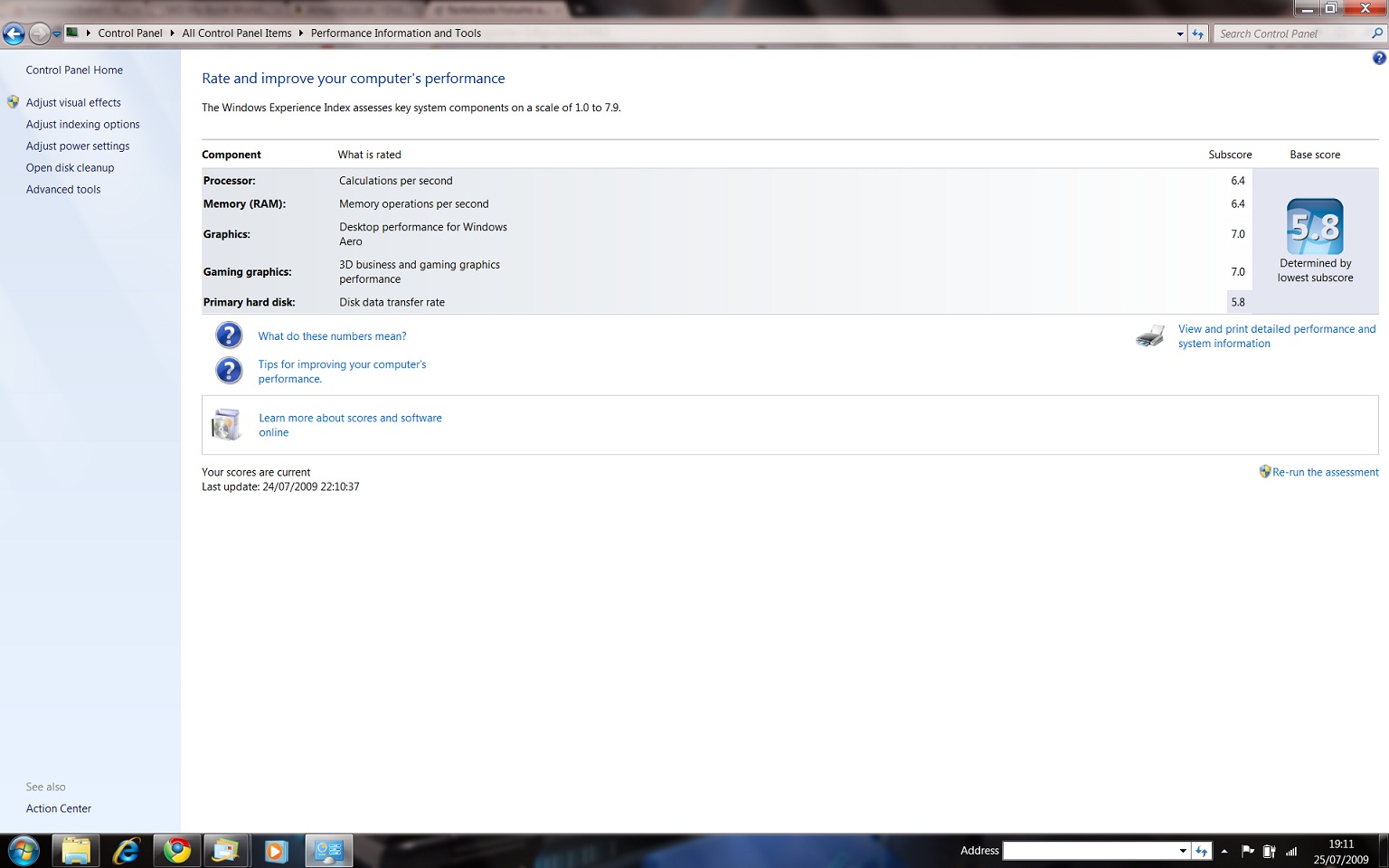Open Tips for improving your computer's performance
Screen dimensions: 1389x868
coord(342,372)
